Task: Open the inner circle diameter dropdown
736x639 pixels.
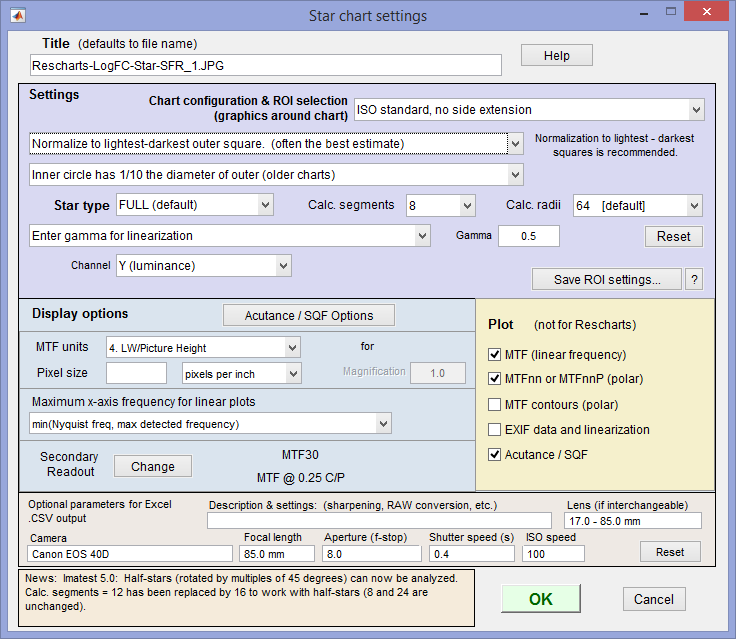Action: coord(276,175)
